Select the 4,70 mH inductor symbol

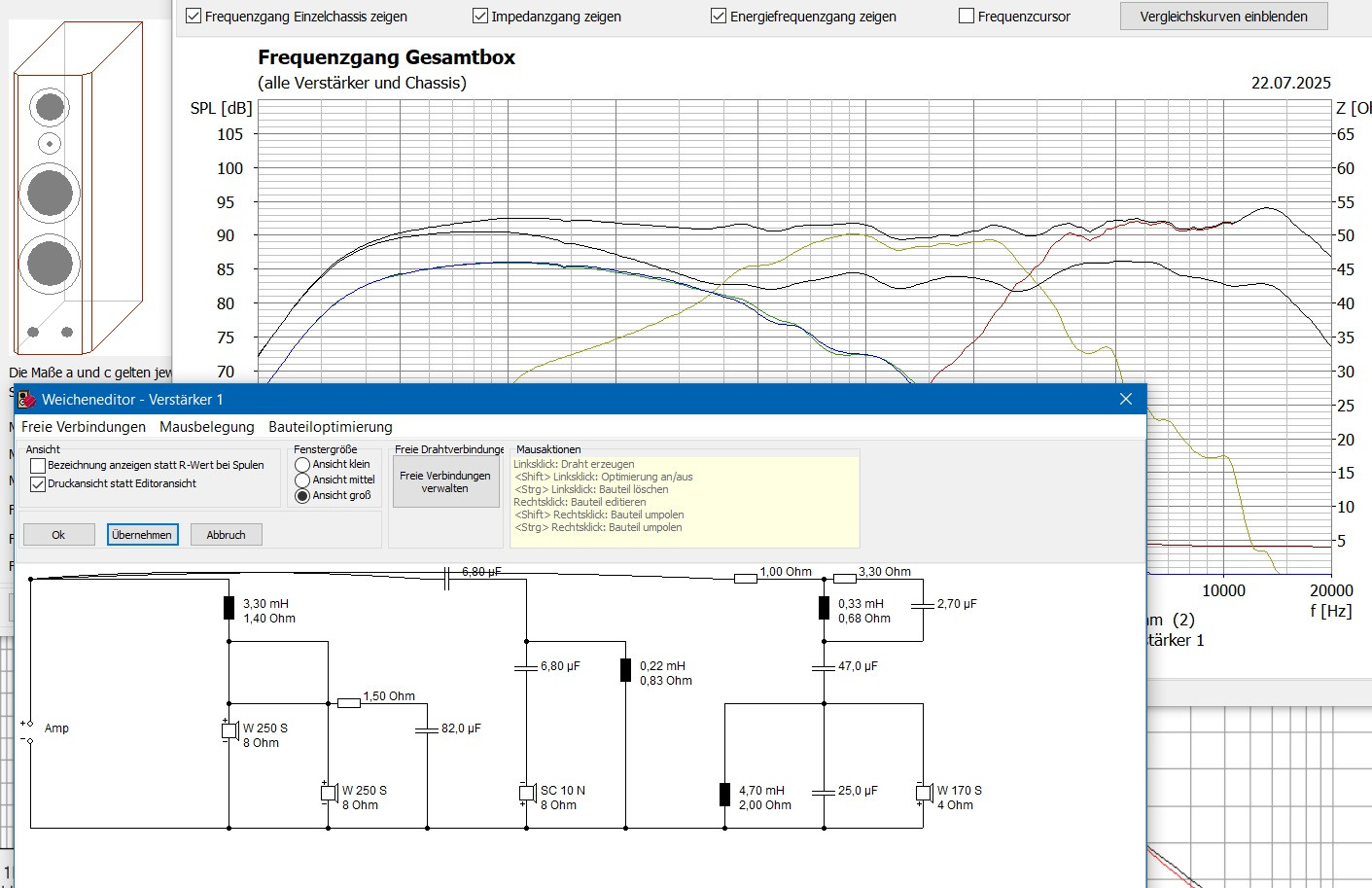point(724,795)
